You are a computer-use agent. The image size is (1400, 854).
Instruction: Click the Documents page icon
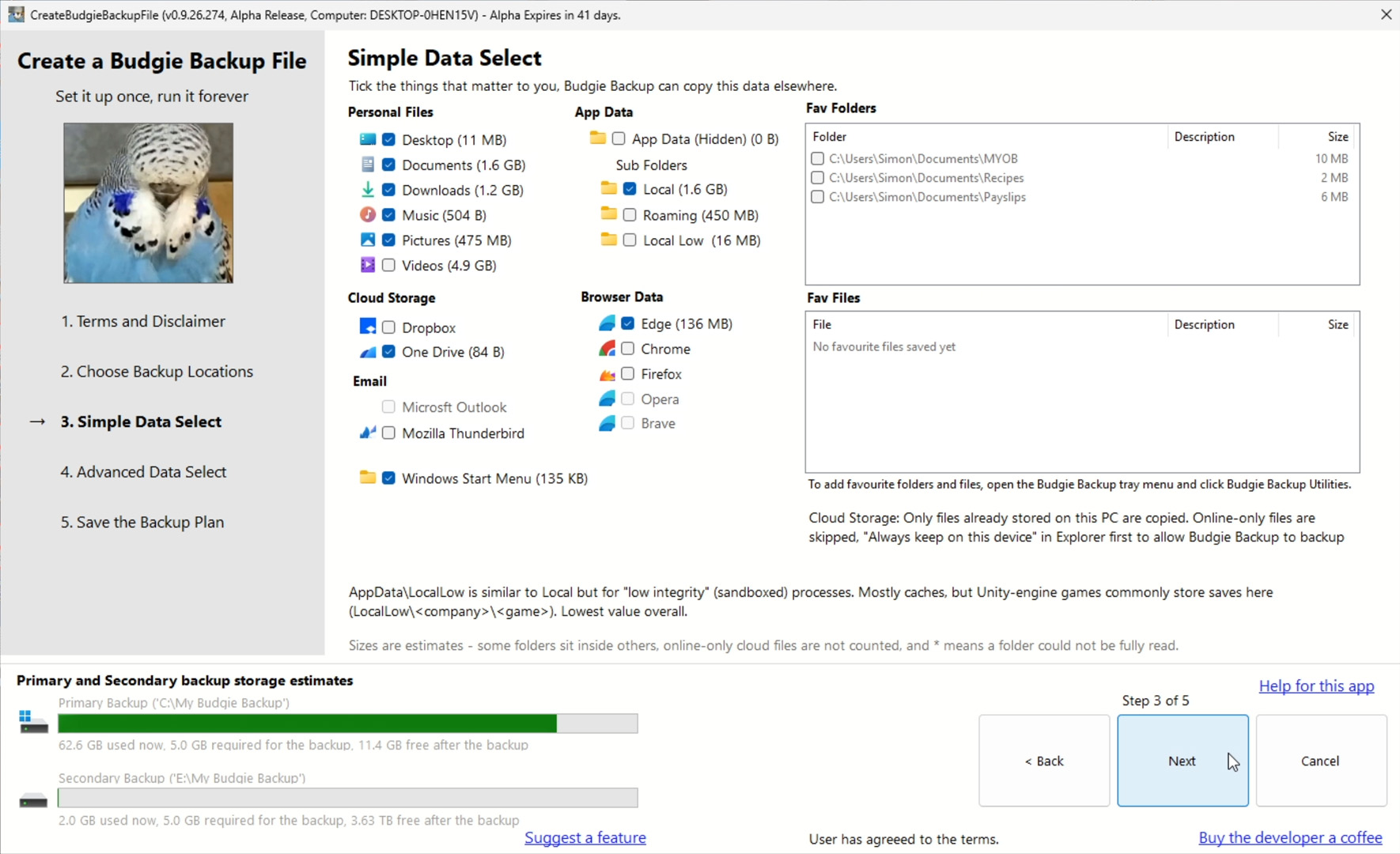(x=368, y=164)
